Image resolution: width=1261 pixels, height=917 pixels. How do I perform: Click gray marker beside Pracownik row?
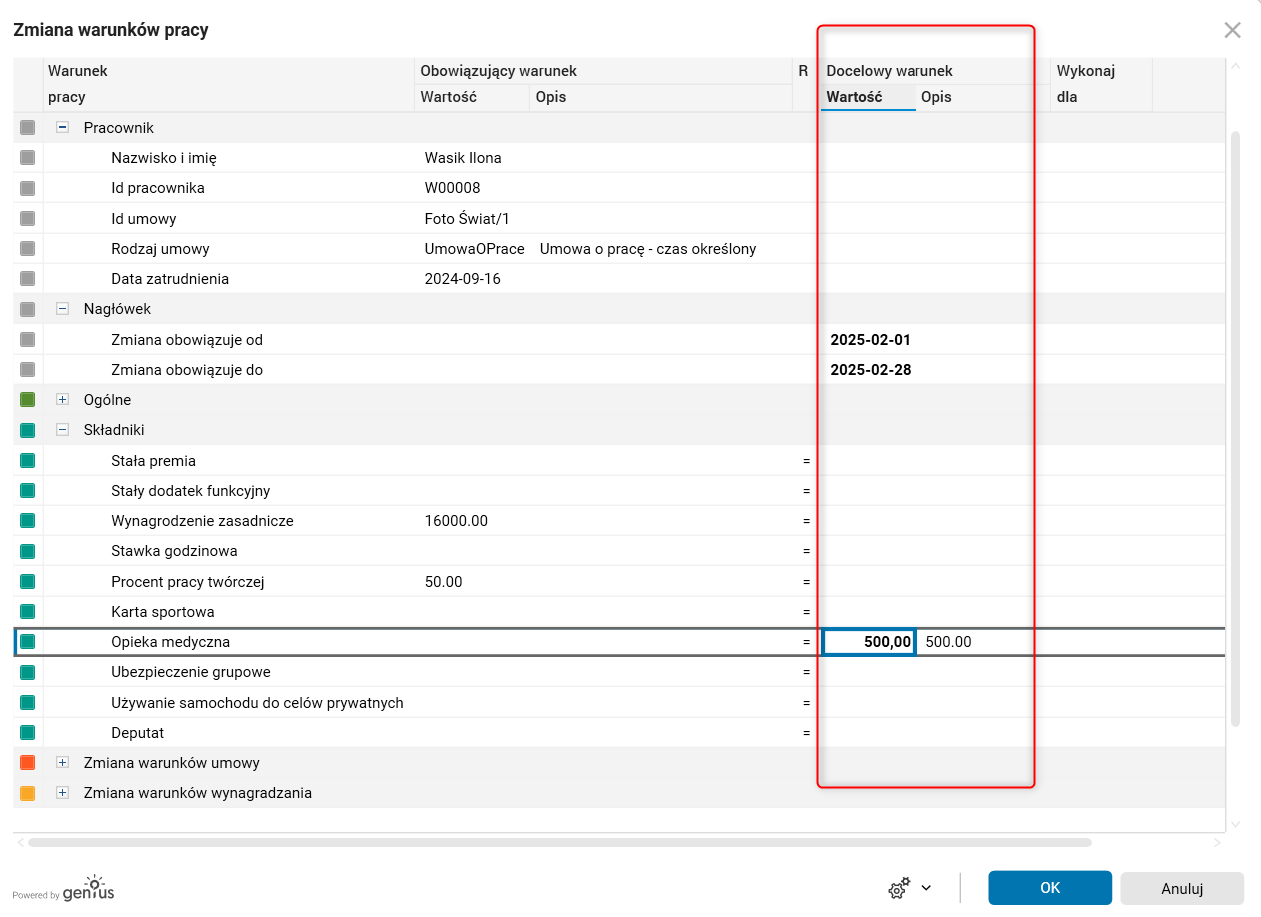point(27,128)
